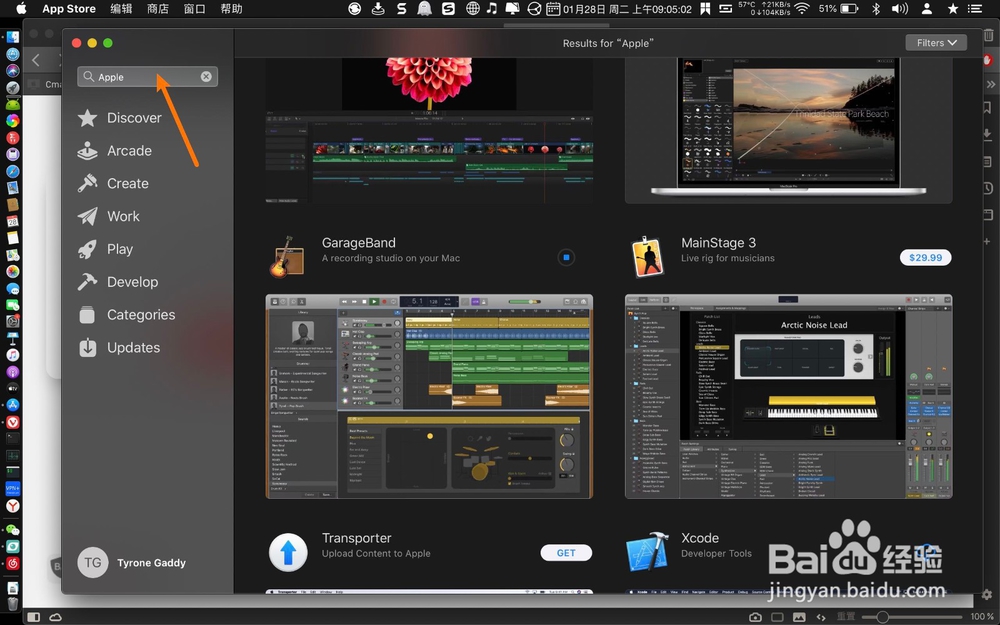Click browser capture camera icon
The height and width of the screenshot is (625, 1000).
click(x=755, y=617)
